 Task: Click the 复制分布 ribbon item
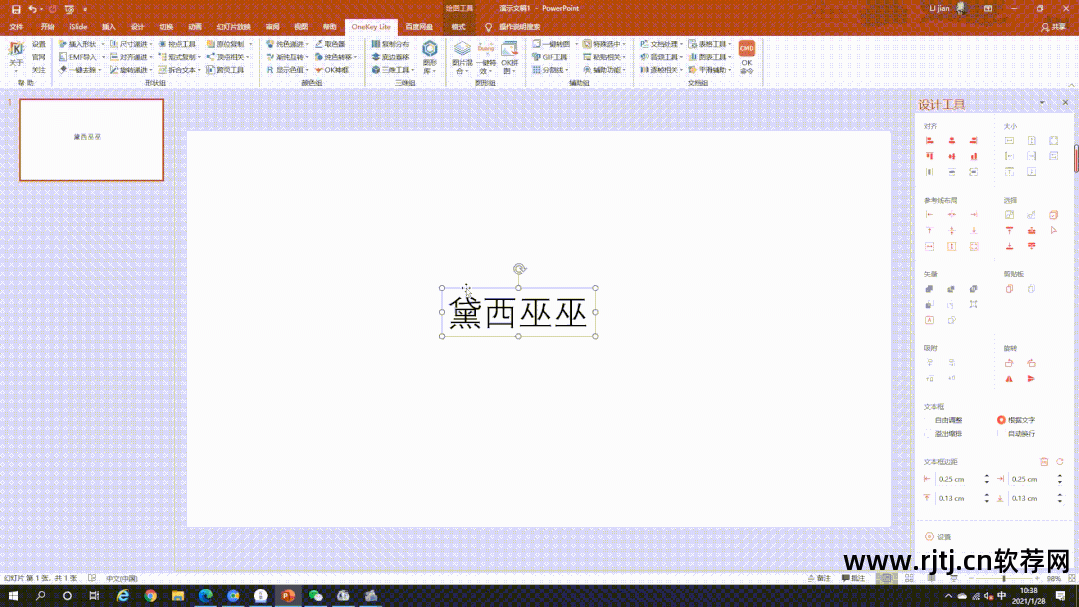[390, 44]
